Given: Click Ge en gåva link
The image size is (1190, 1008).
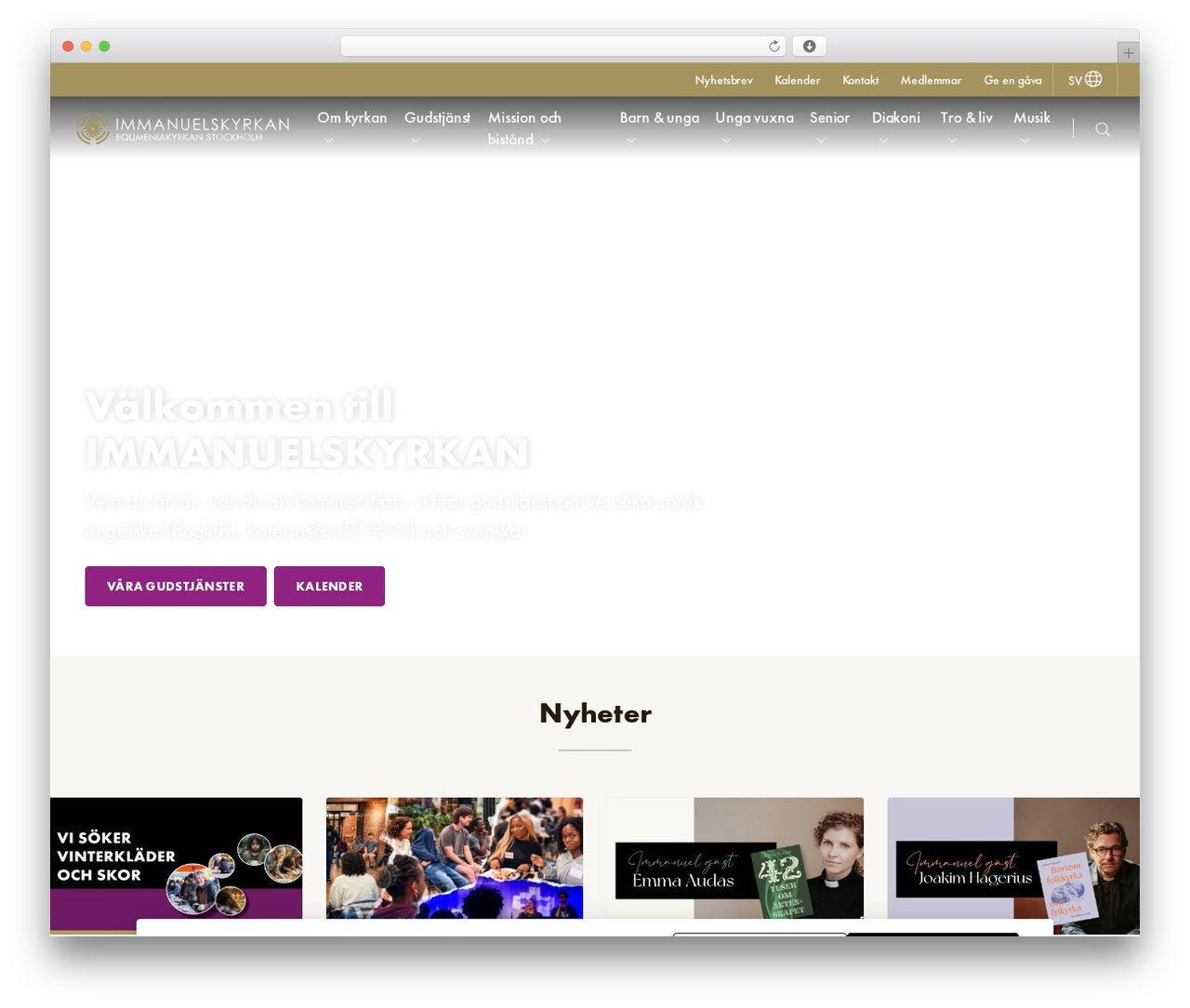Looking at the screenshot, I should click(x=1012, y=80).
